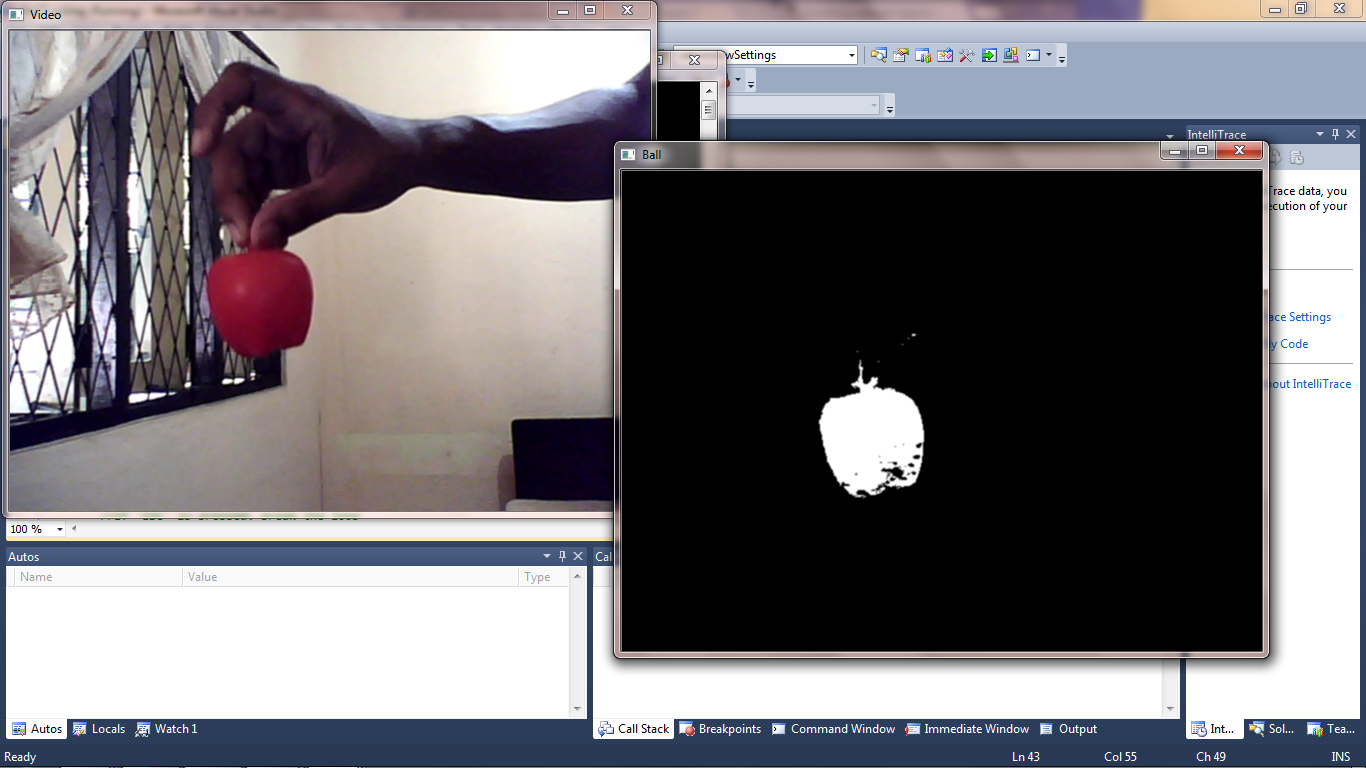Screen dimensions: 1366x768
Task: Switch to the Locals tab
Action: (99, 729)
